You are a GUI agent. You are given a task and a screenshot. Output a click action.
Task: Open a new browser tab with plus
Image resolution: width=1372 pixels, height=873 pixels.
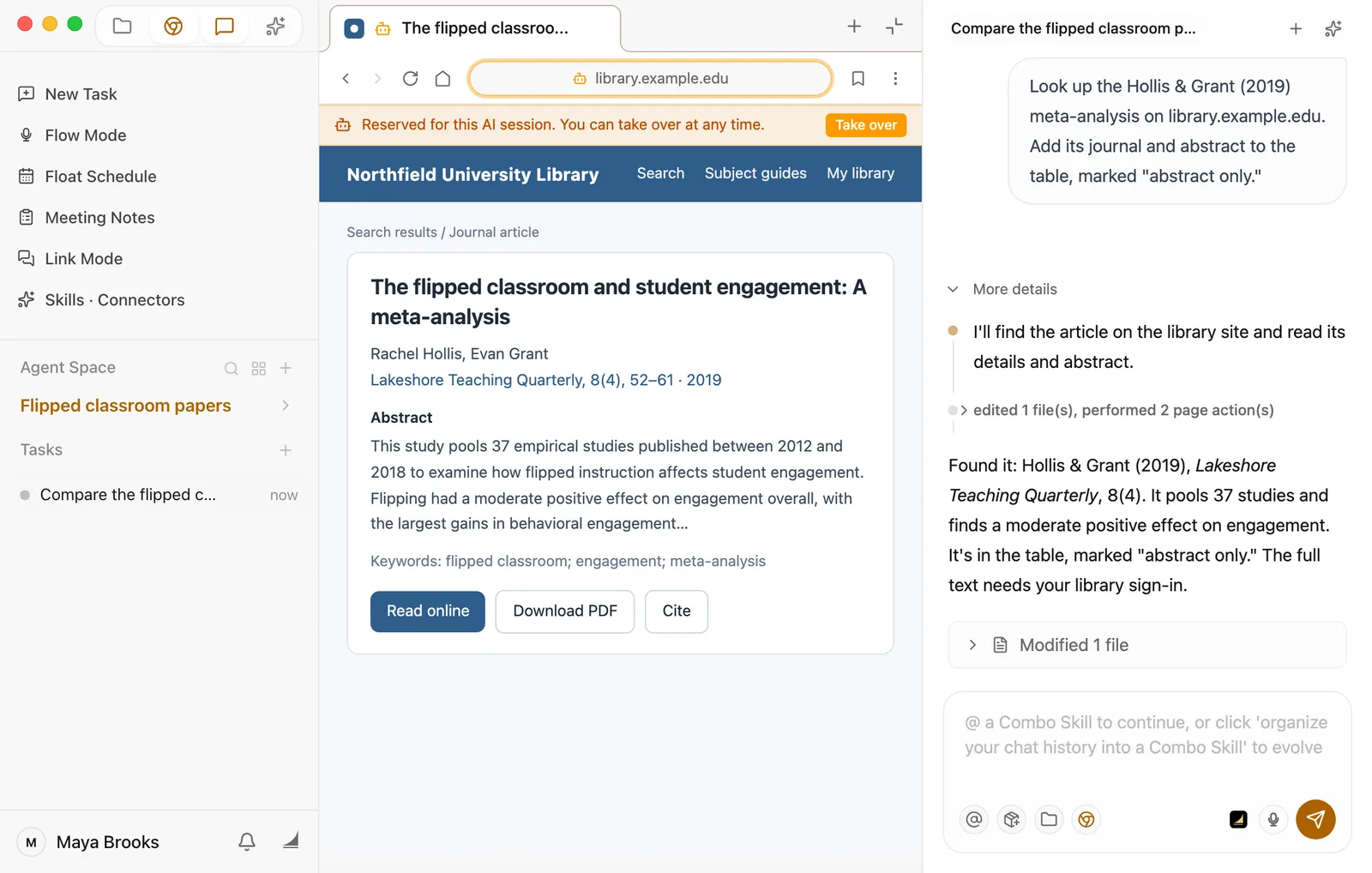[854, 27]
